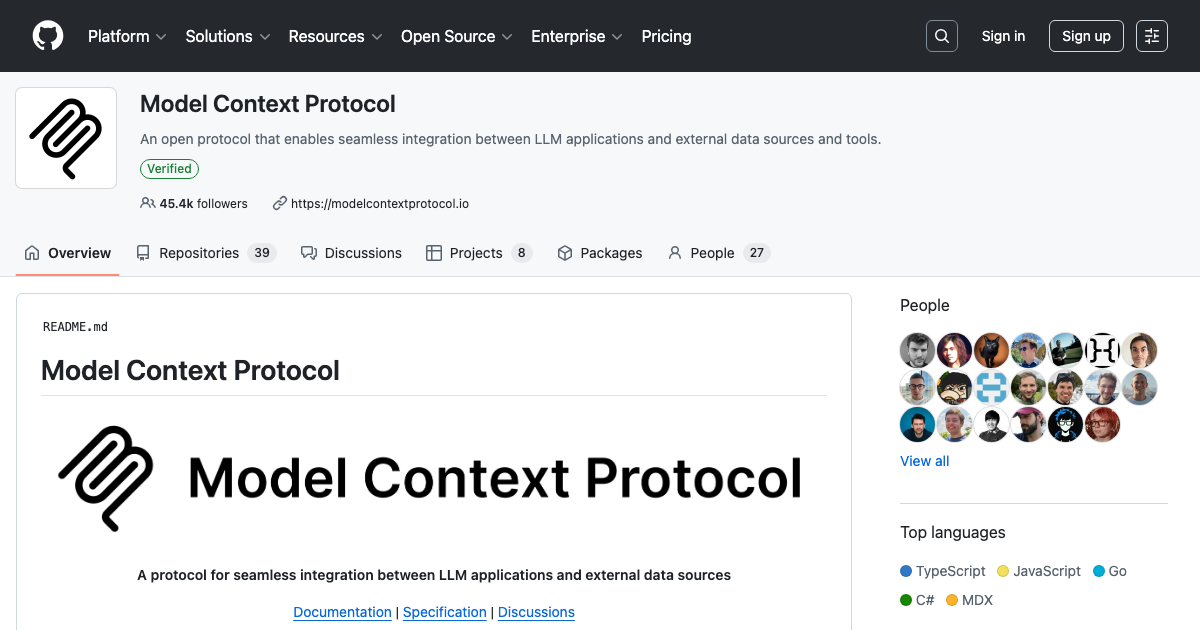Image resolution: width=1200 pixels, height=630 pixels.
Task: Open the appearance settings icon top right
Action: coord(1151,36)
